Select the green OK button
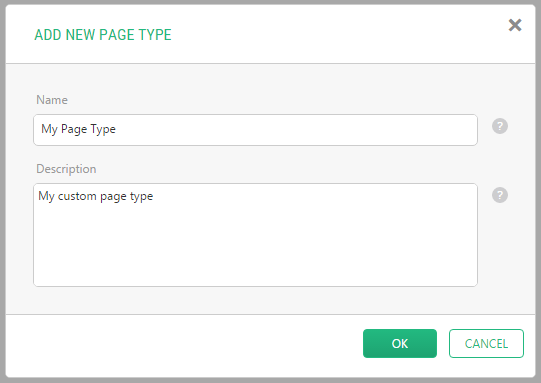 (x=400, y=343)
